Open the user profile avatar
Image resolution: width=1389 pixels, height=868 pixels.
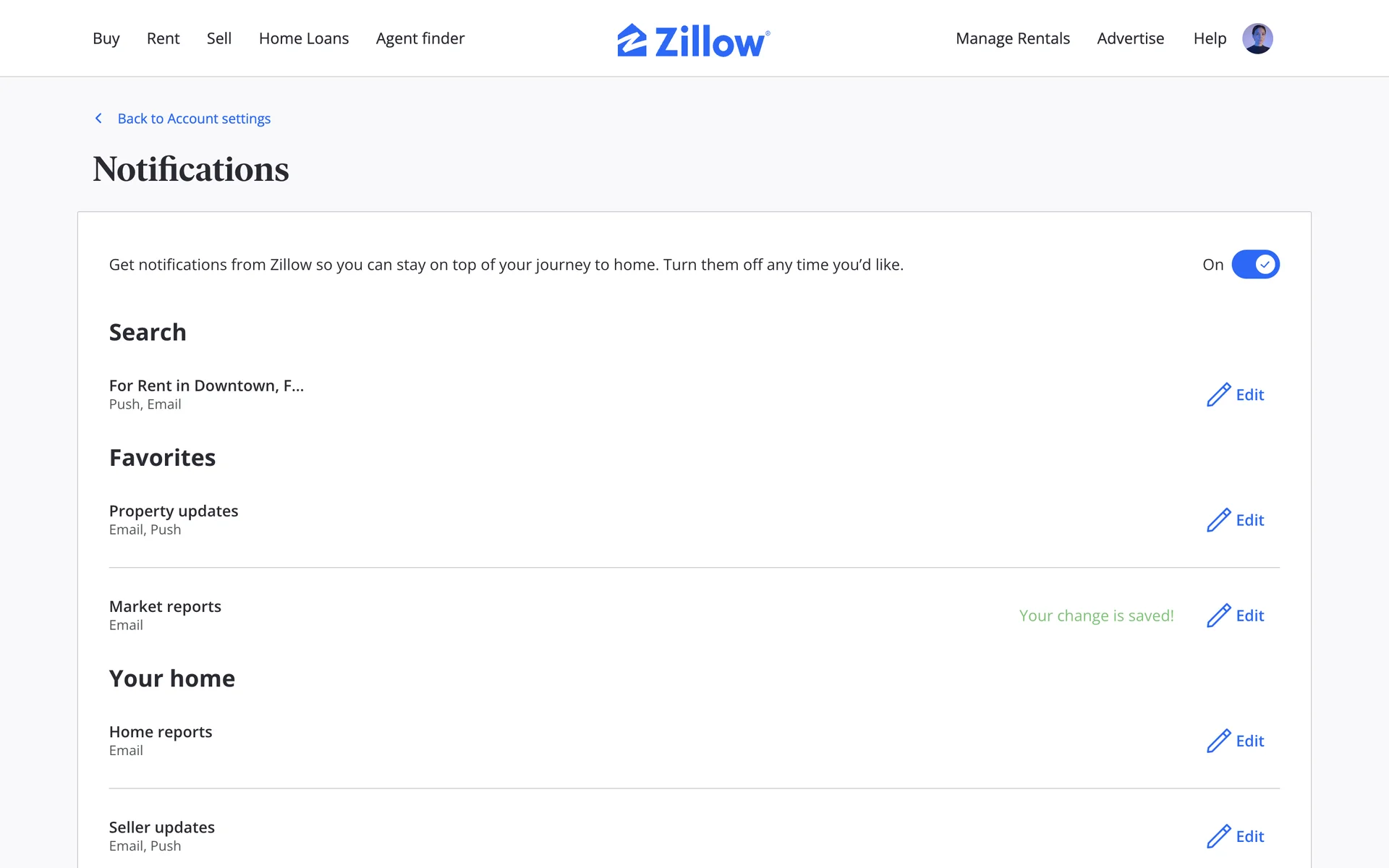(x=1257, y=38)
